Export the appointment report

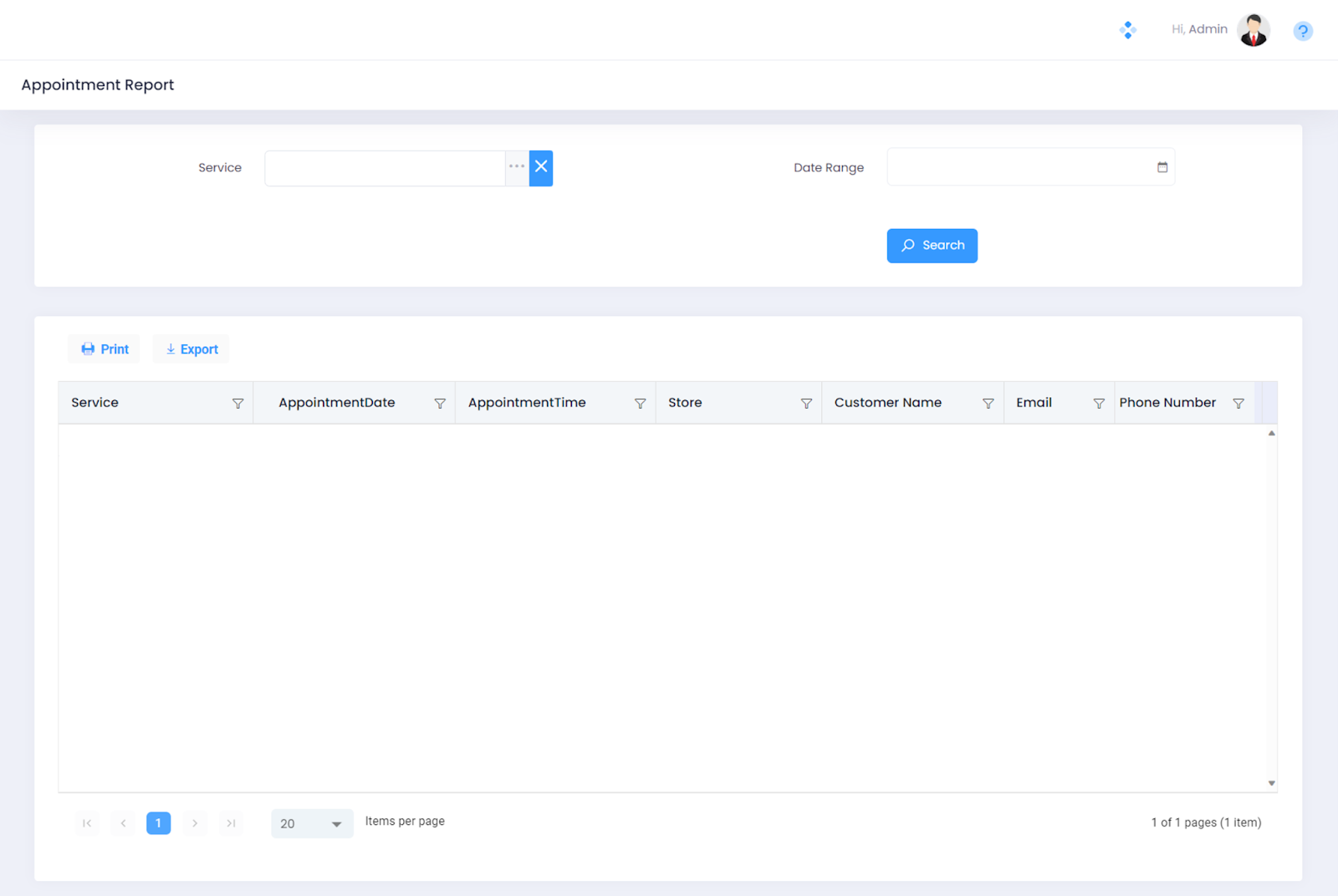pos(192,349)
